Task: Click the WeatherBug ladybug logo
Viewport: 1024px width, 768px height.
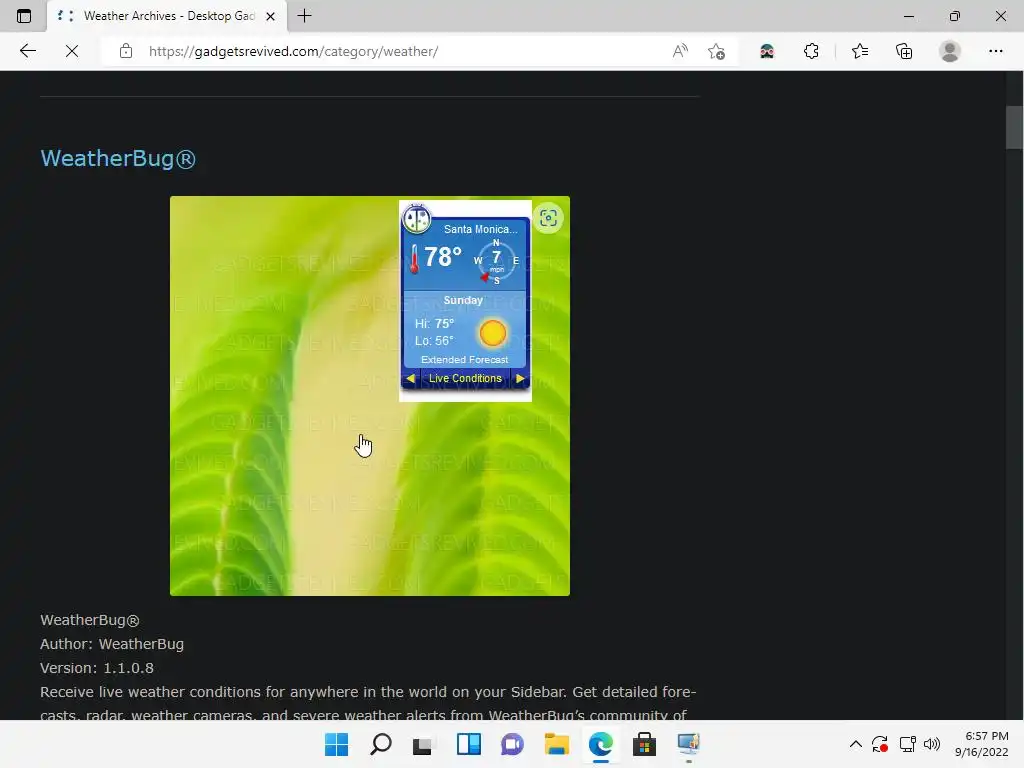Action: [x=416, y=218]
